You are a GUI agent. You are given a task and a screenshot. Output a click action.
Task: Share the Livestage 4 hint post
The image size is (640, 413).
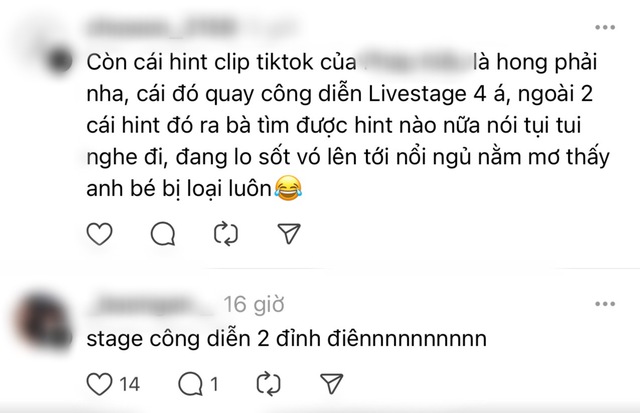click(289, 234)
